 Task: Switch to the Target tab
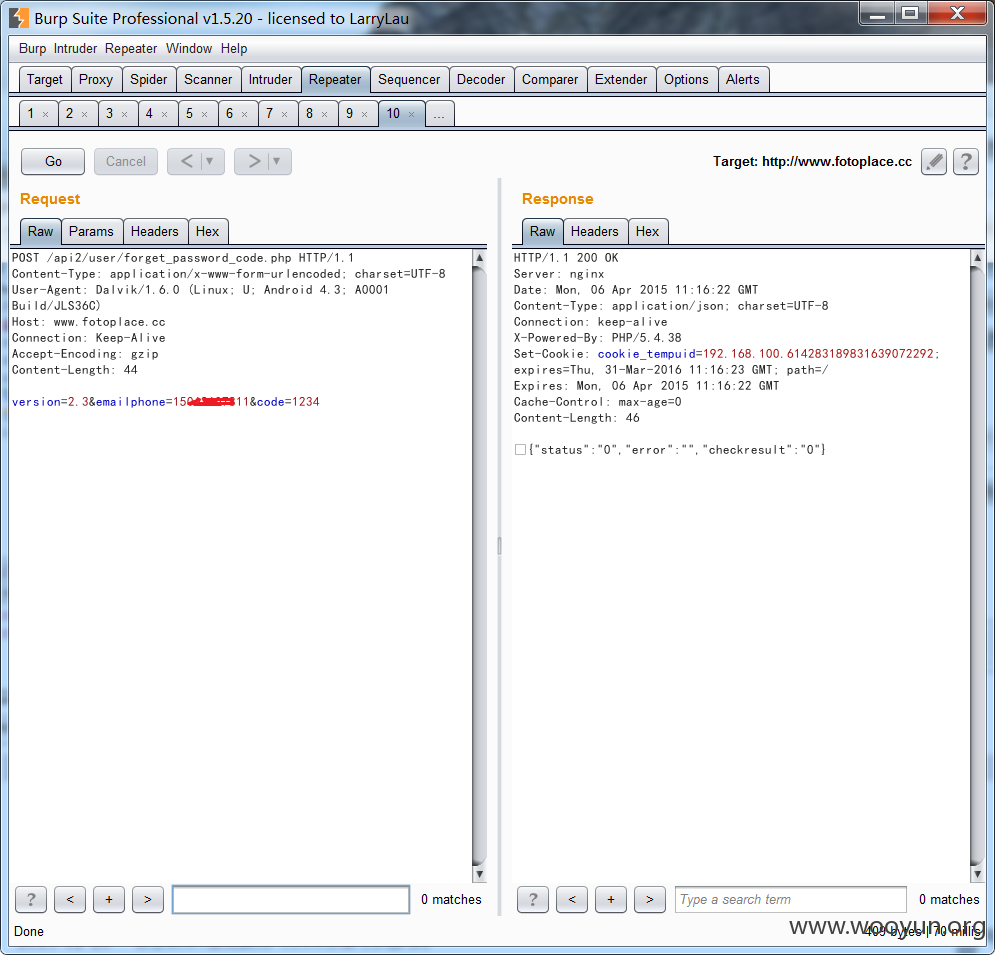(x=45, y=80)
